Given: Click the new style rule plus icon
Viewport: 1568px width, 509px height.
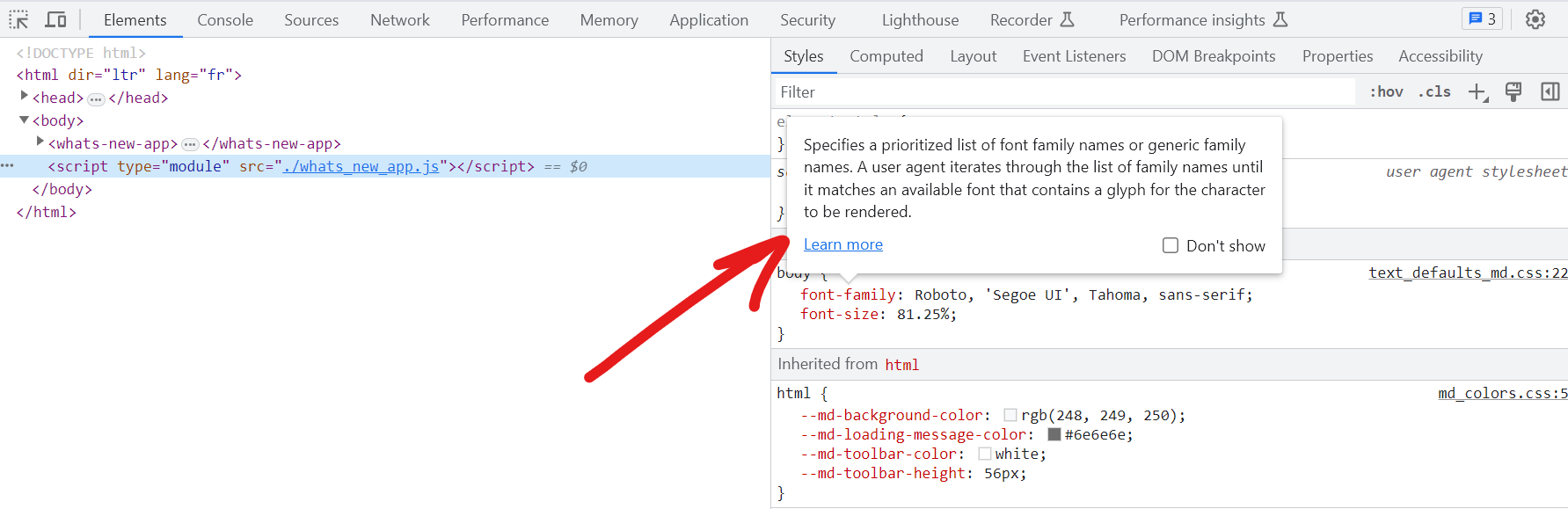Looking at the screenshot, I should pyautogui.click(x=1477, y=92).
